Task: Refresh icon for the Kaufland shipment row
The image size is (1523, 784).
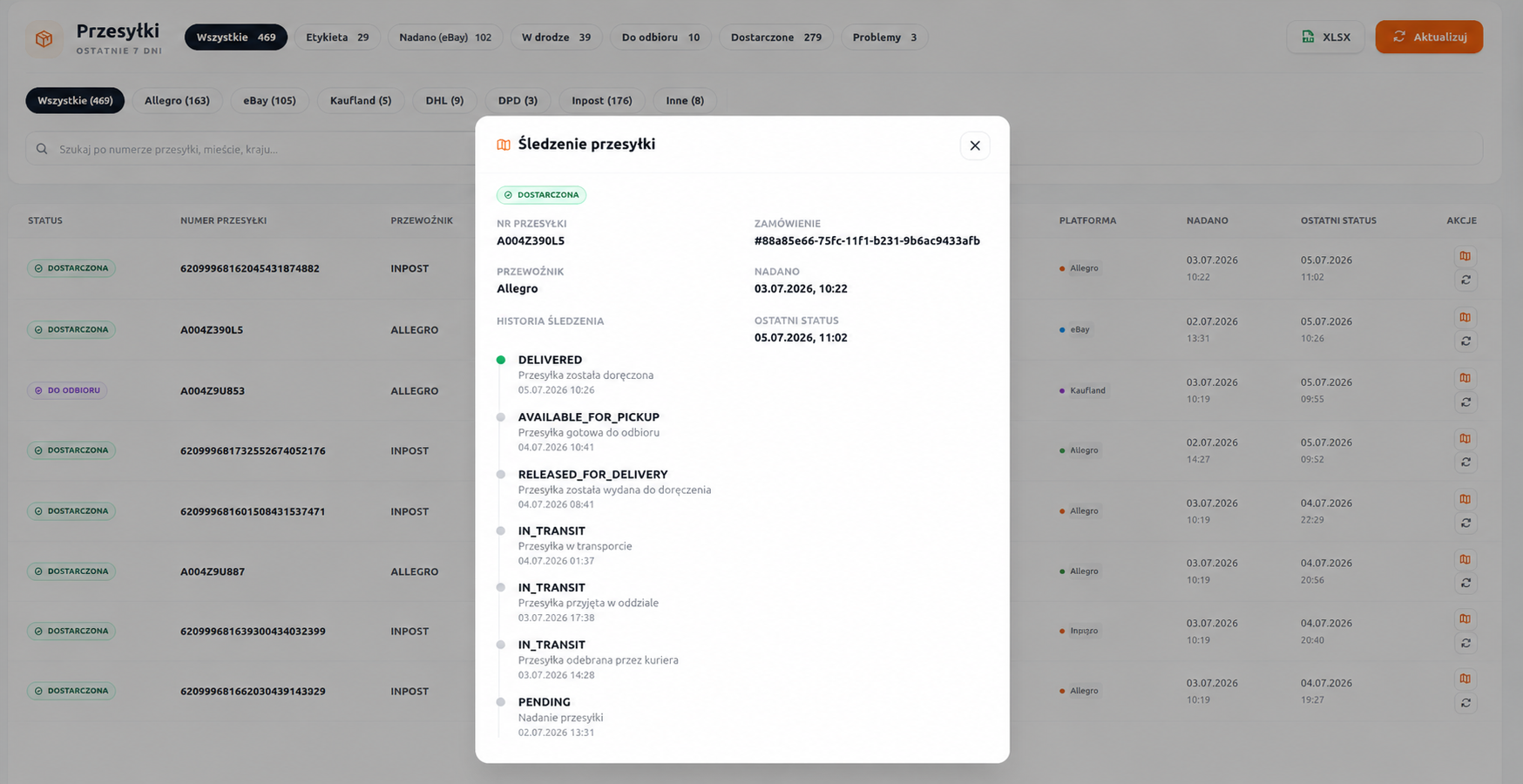Action: click(1465, 402)
